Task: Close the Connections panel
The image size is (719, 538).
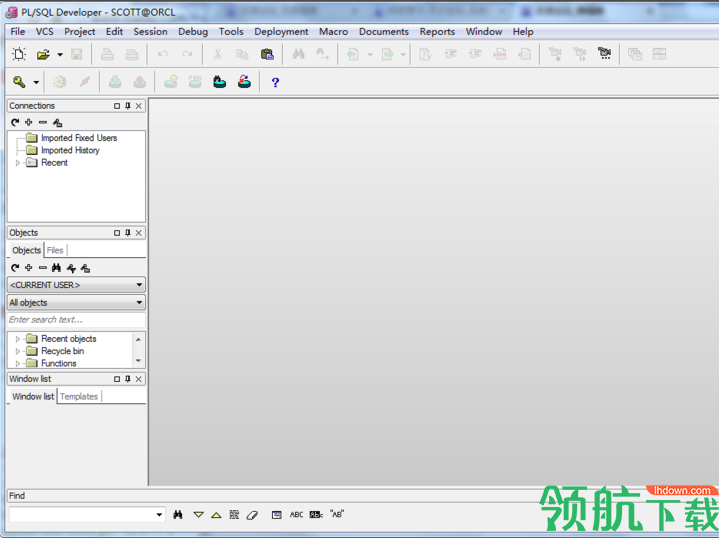Action: coord(138,106)
